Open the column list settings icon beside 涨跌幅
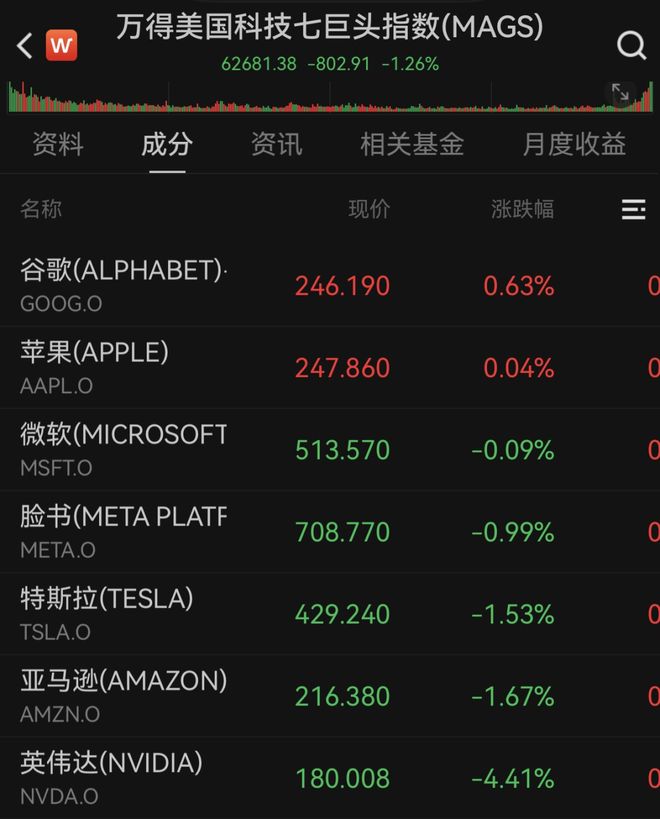 click(633, 210)
